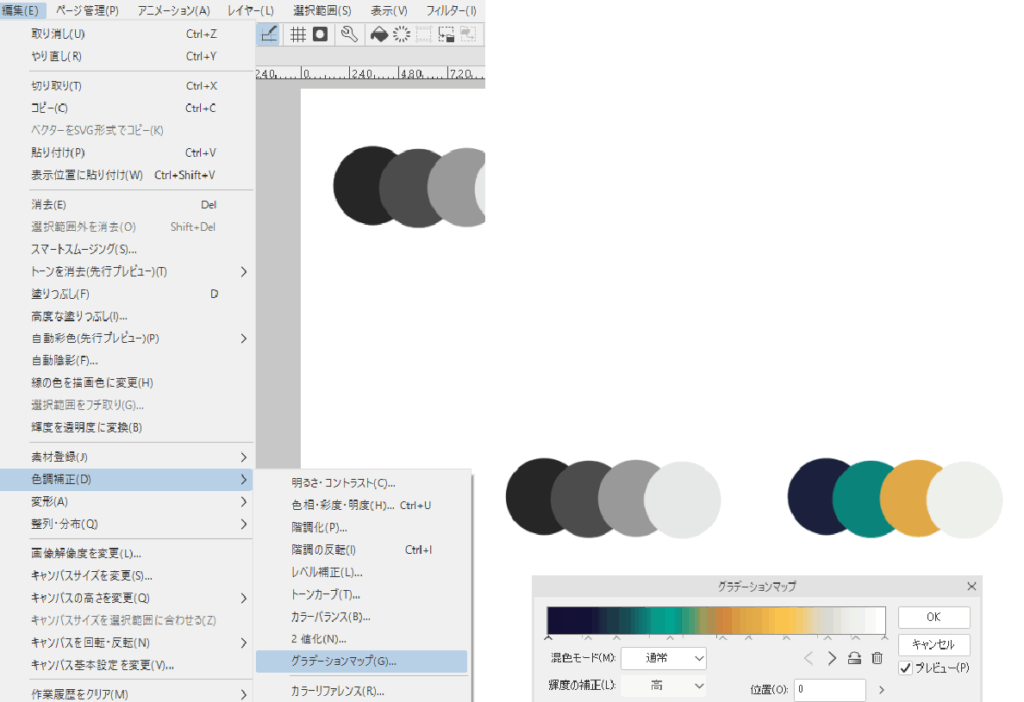The width and height of the screenshot is (1024, 702).
Task: Toggle the grid snap icon in toolbar
Action: click(x=298, y=34)
